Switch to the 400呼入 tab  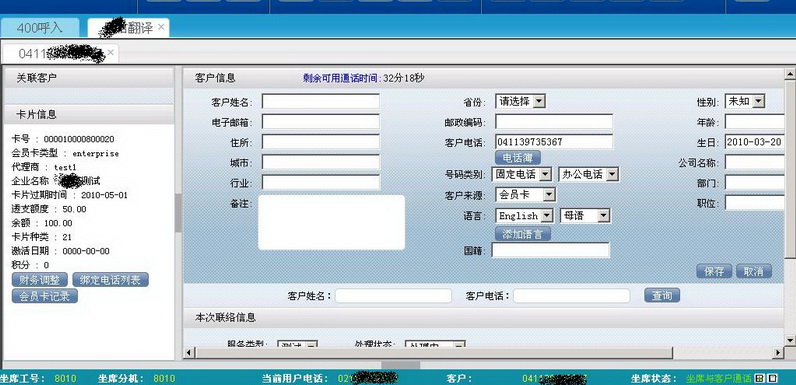[40, 28]
